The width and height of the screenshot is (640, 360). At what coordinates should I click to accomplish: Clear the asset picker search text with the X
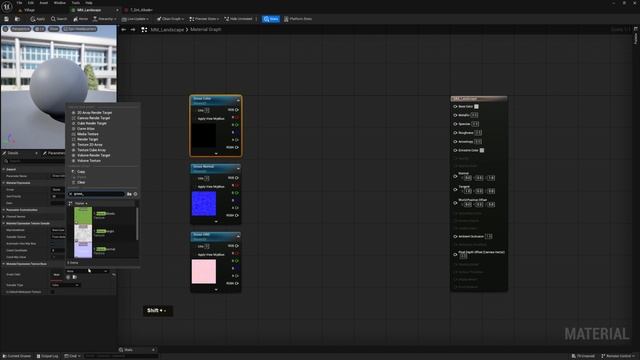[71, 194]
